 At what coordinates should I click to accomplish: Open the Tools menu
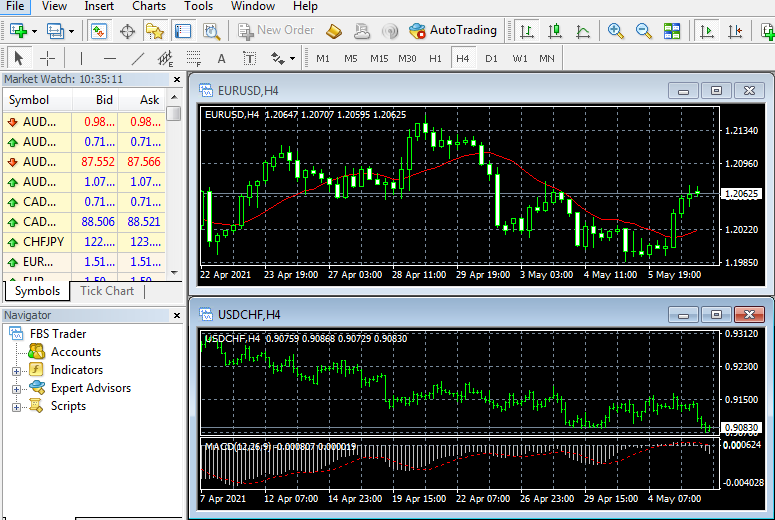[198, 6]
